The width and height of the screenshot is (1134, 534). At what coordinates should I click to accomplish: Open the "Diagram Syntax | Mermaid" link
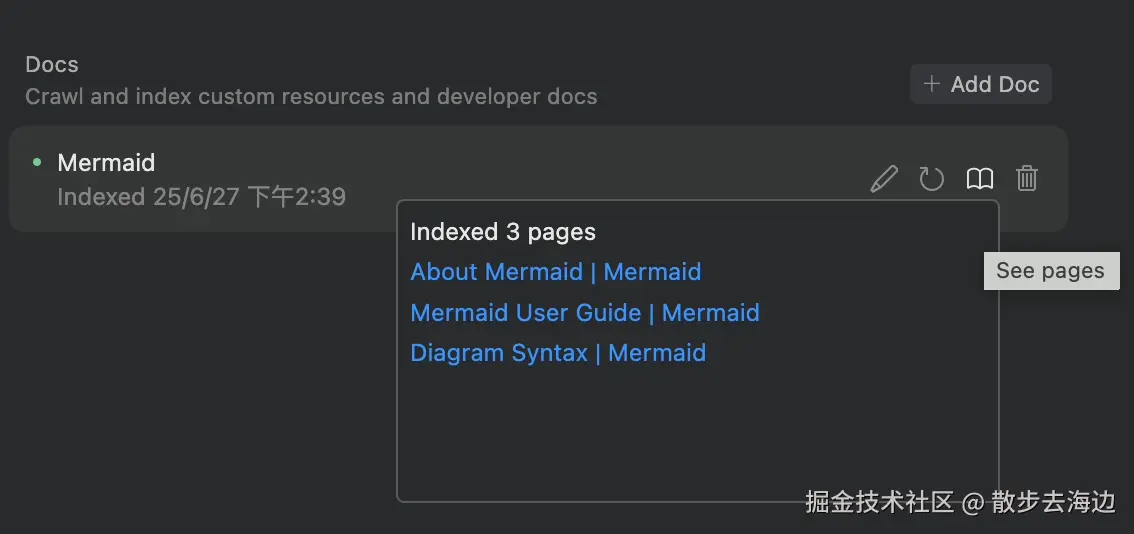[558, 353]
